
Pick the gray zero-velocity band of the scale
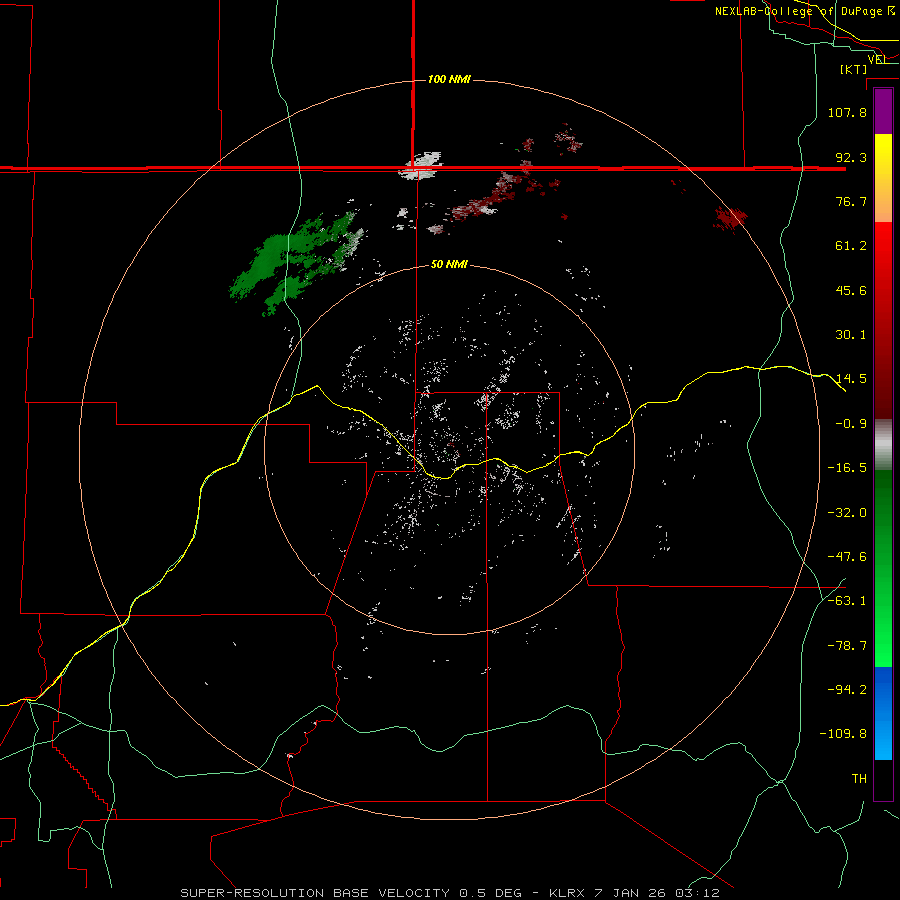[883, 444]
